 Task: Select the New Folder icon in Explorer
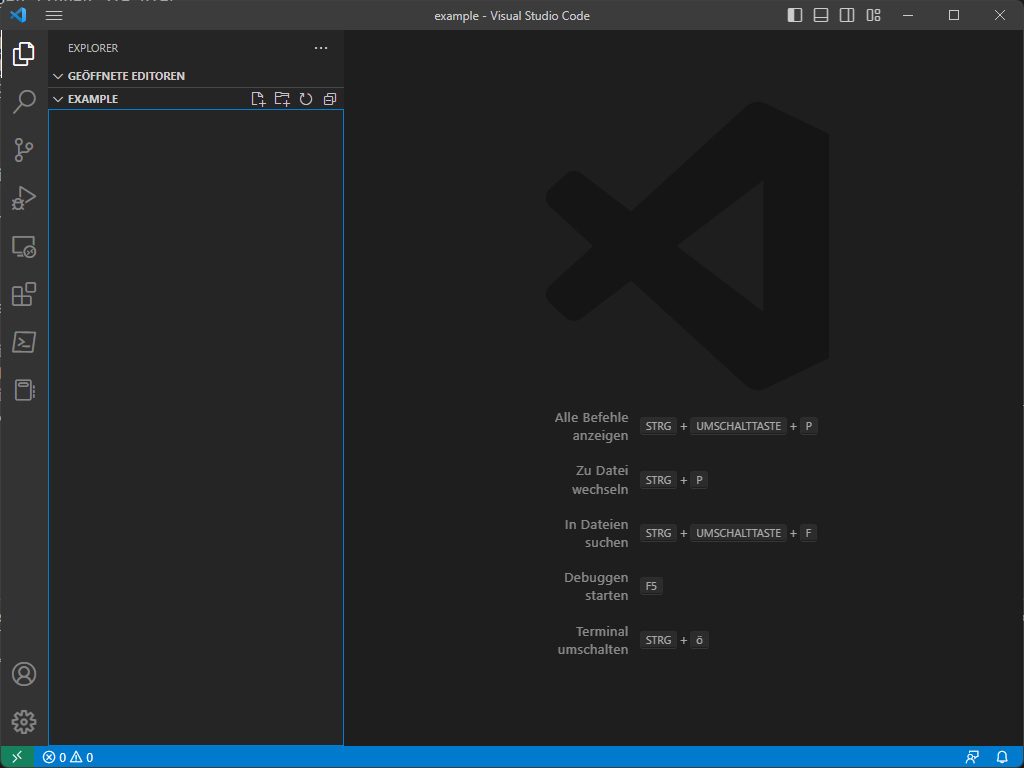(281, 98)
